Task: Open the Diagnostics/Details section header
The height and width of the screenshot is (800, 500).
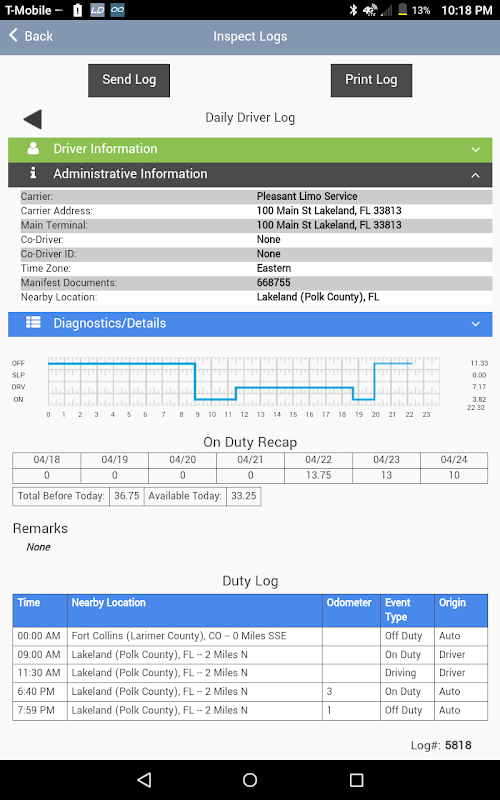Action: 250,324
